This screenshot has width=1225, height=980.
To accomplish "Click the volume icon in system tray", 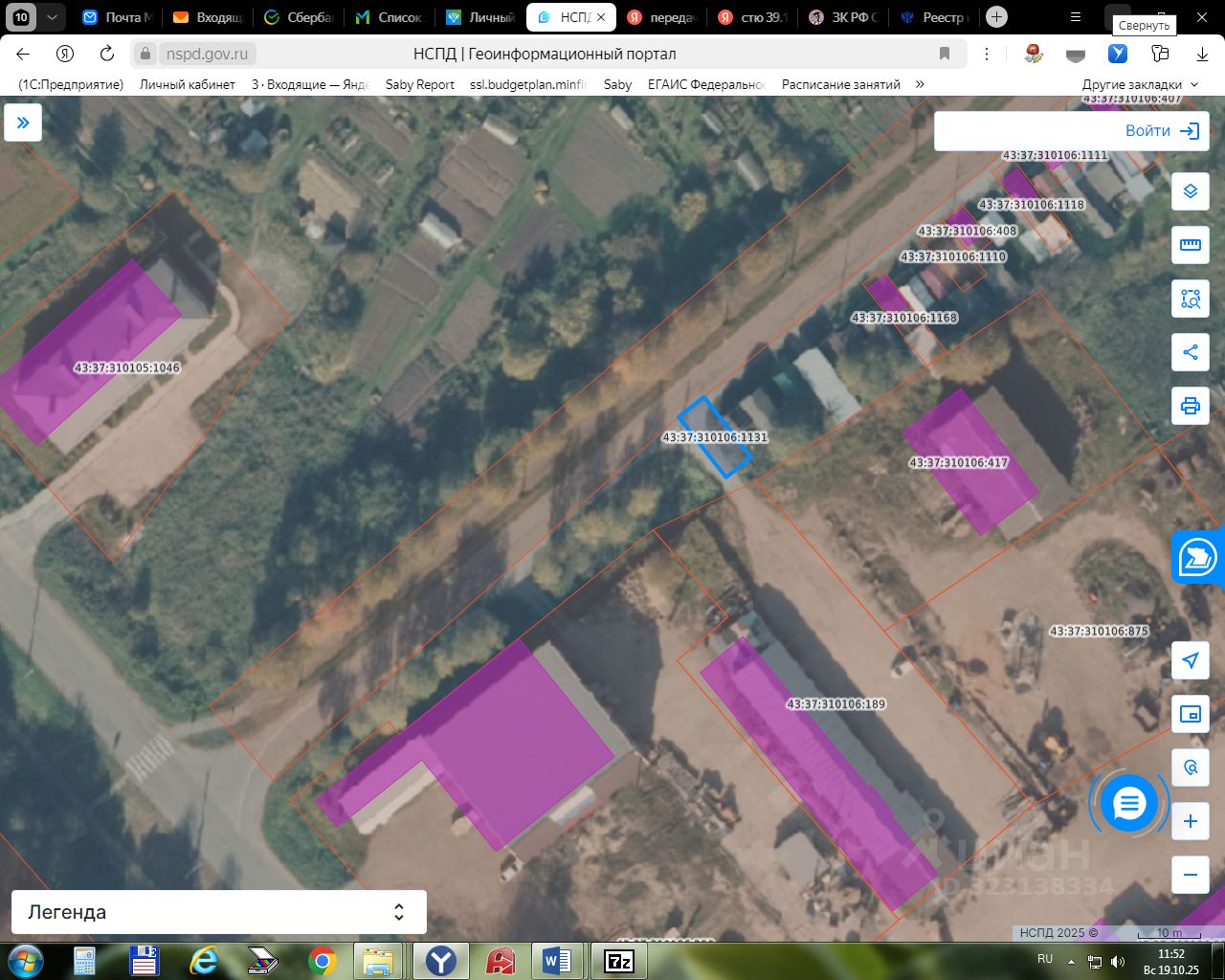I will point(1118,961).
